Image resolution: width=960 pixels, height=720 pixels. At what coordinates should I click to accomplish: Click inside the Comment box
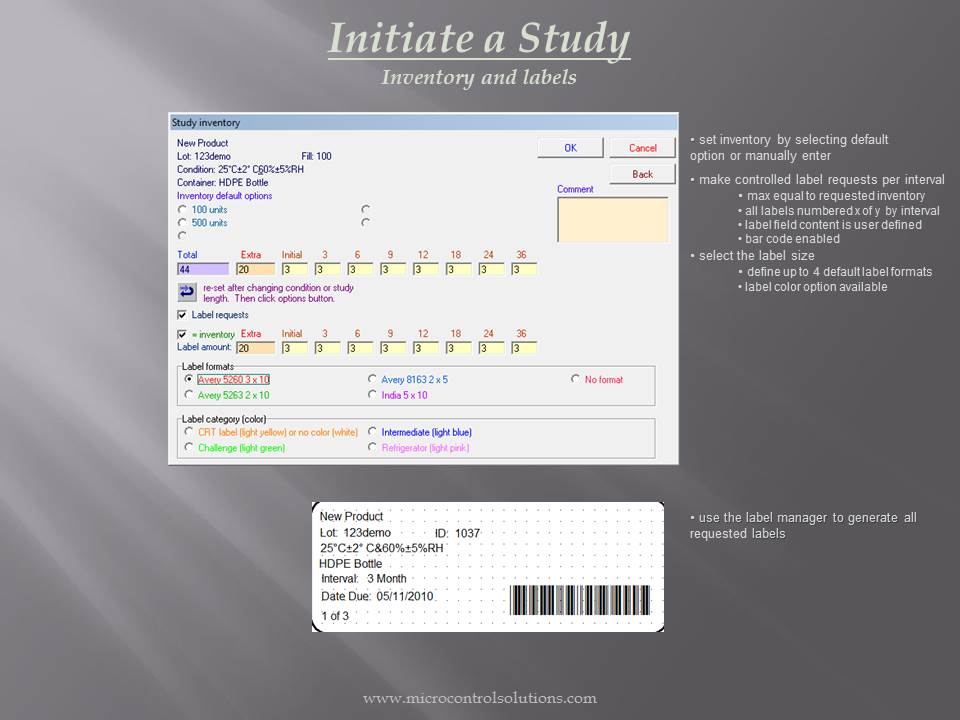pyautogui.click(x=611, y=218)
